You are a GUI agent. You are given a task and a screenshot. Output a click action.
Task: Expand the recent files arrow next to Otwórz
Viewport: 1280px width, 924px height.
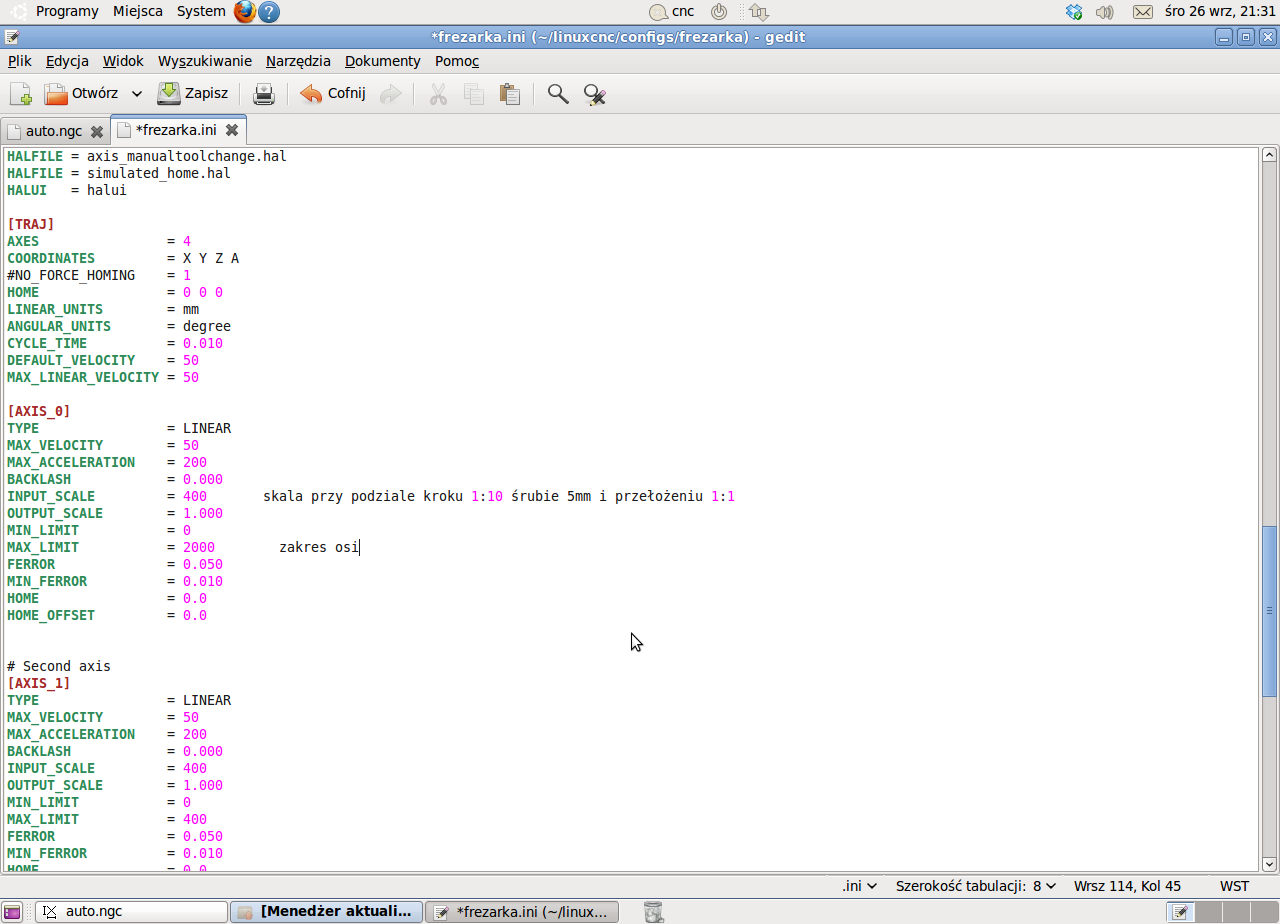tap(137, 94)
